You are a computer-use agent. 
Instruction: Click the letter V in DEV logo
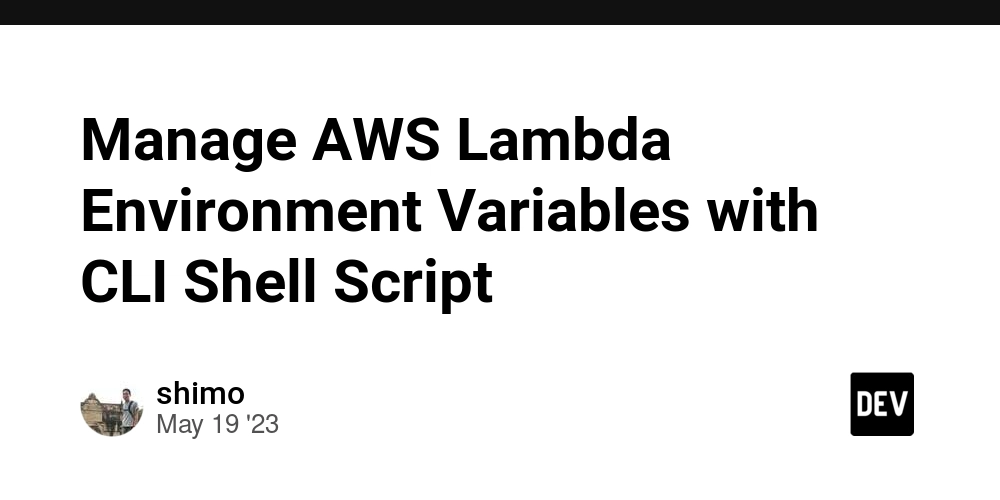coord(899,404)
